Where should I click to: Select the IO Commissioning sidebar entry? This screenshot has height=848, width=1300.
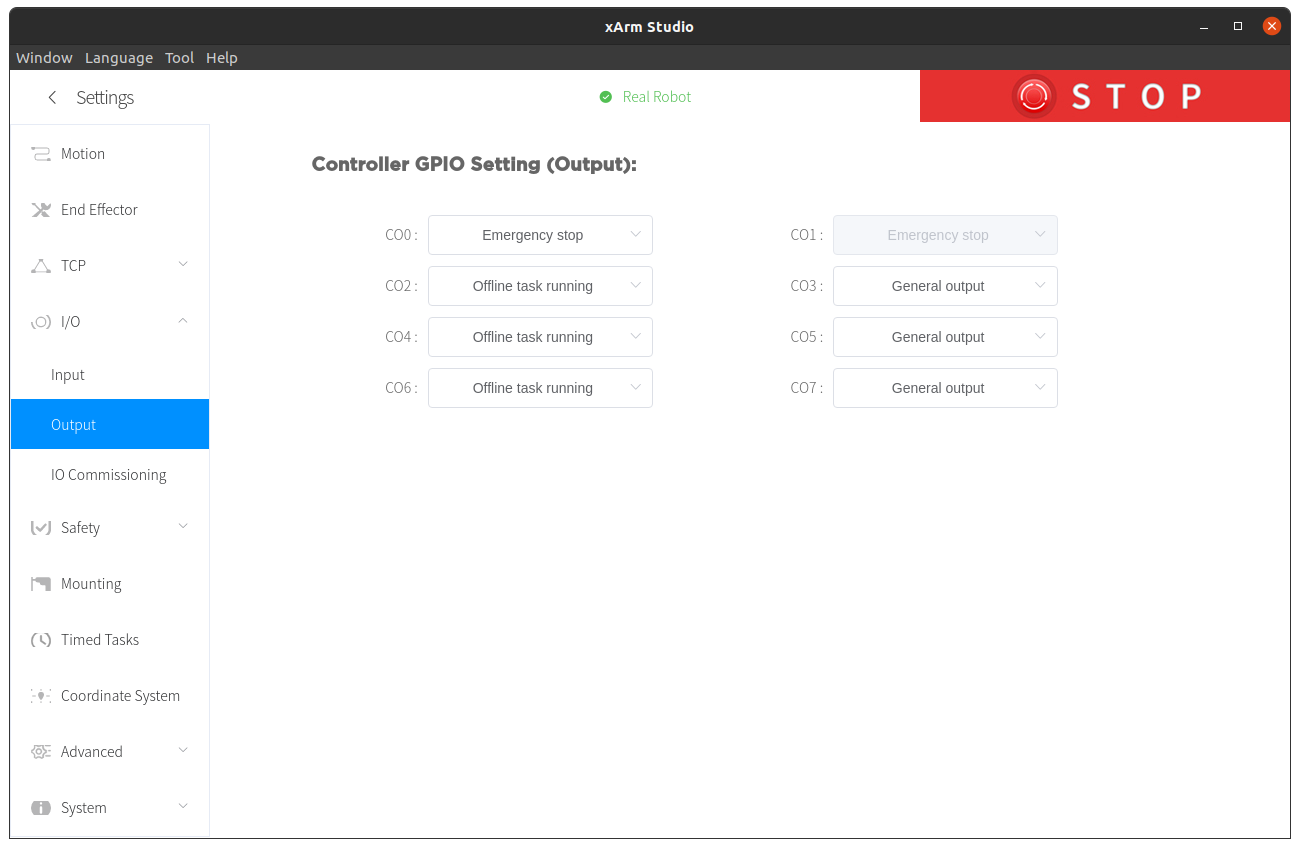[108, 474]
